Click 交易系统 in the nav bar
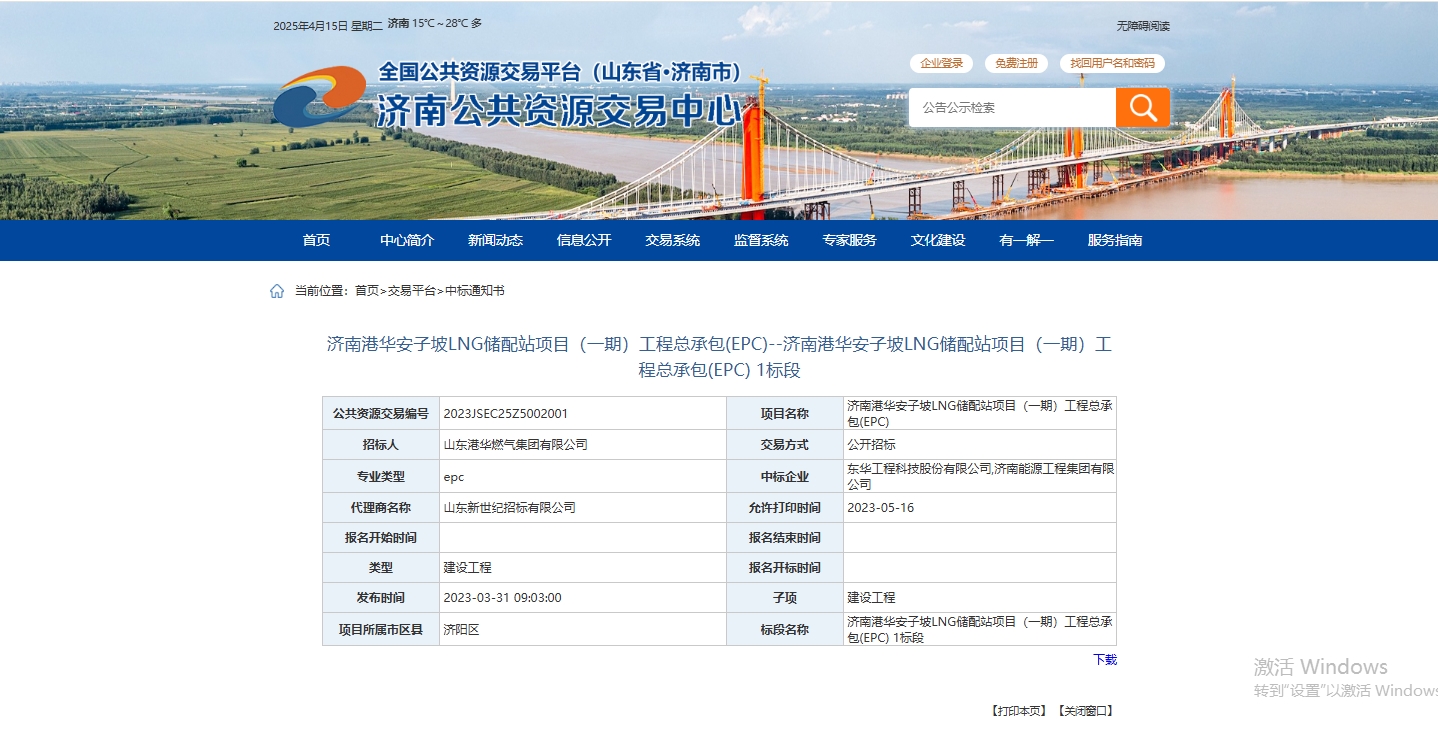1438x730 pixels. 672,240
